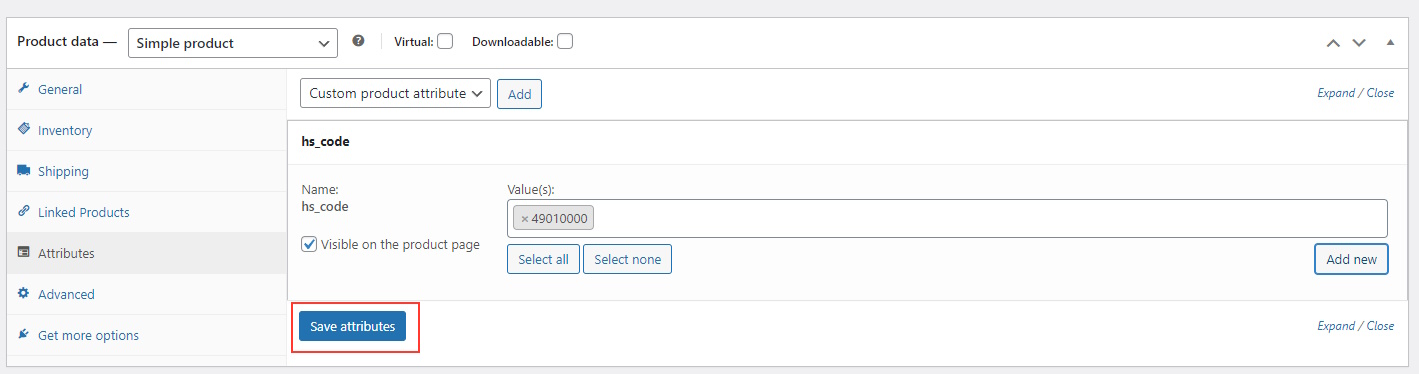Click the help question mark icon
The image size is (1419, 374).
[359, 42]
